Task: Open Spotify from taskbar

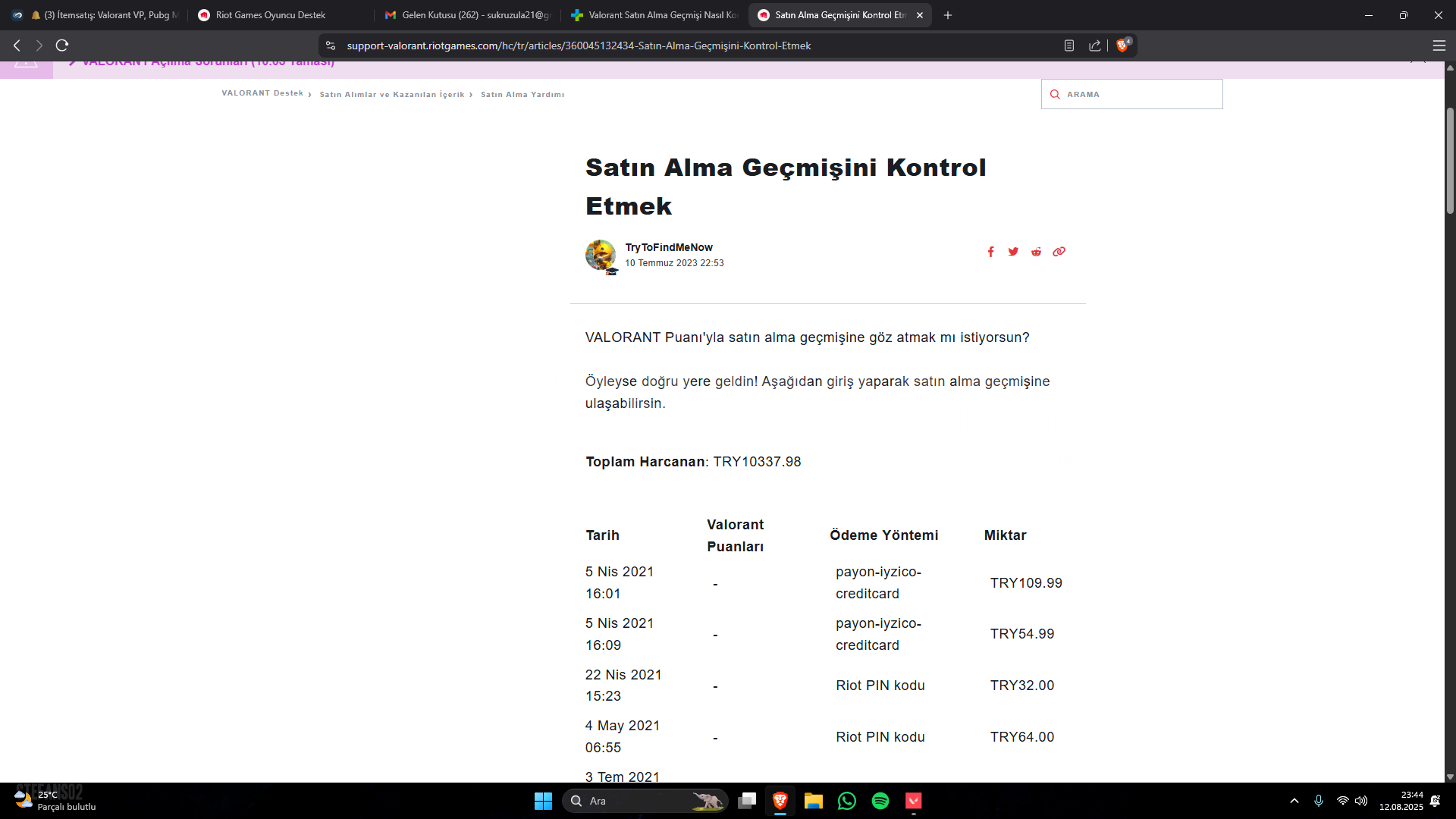Action: (x=880, y=801)
